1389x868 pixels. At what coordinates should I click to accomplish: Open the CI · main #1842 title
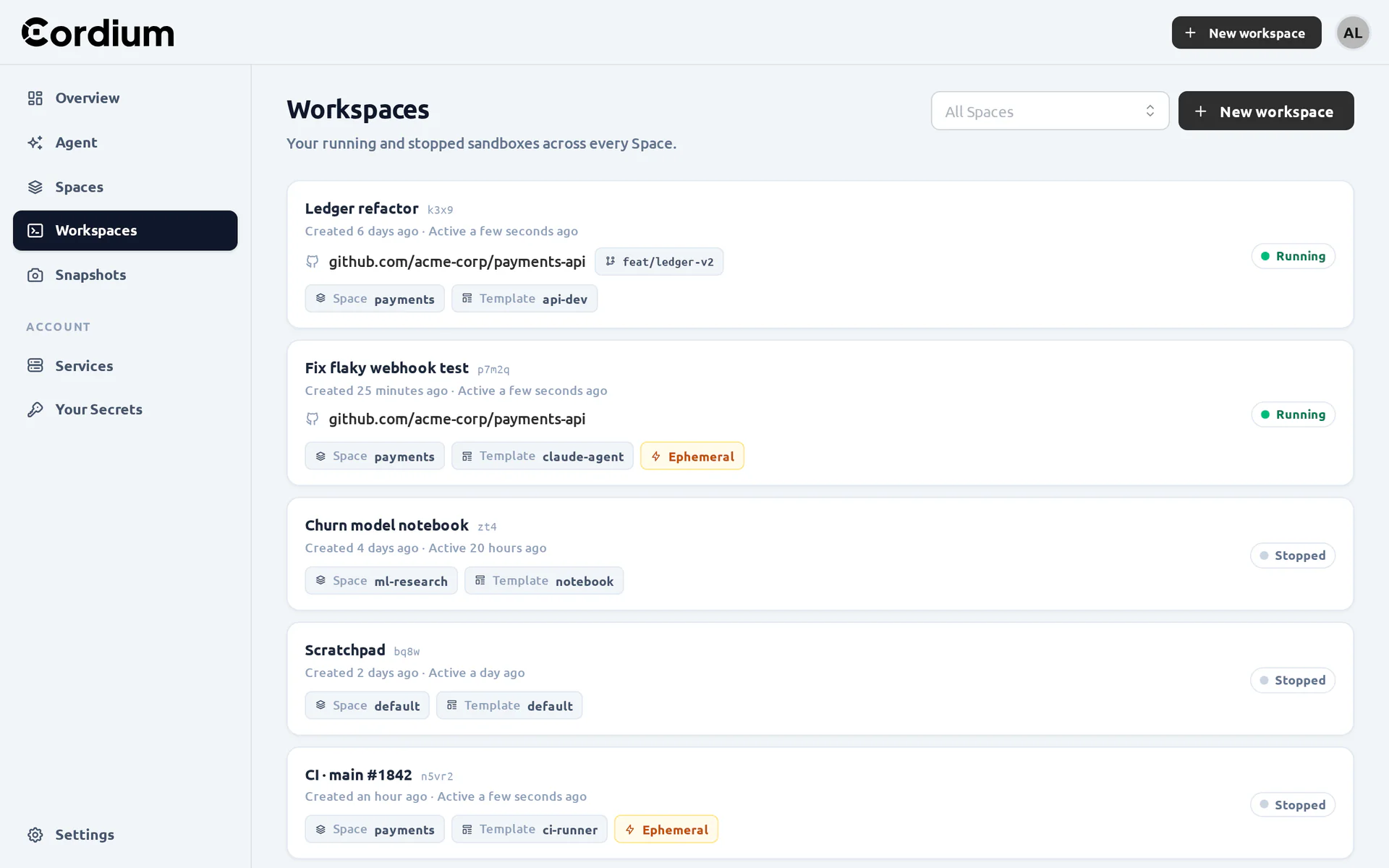coord(358,775)
